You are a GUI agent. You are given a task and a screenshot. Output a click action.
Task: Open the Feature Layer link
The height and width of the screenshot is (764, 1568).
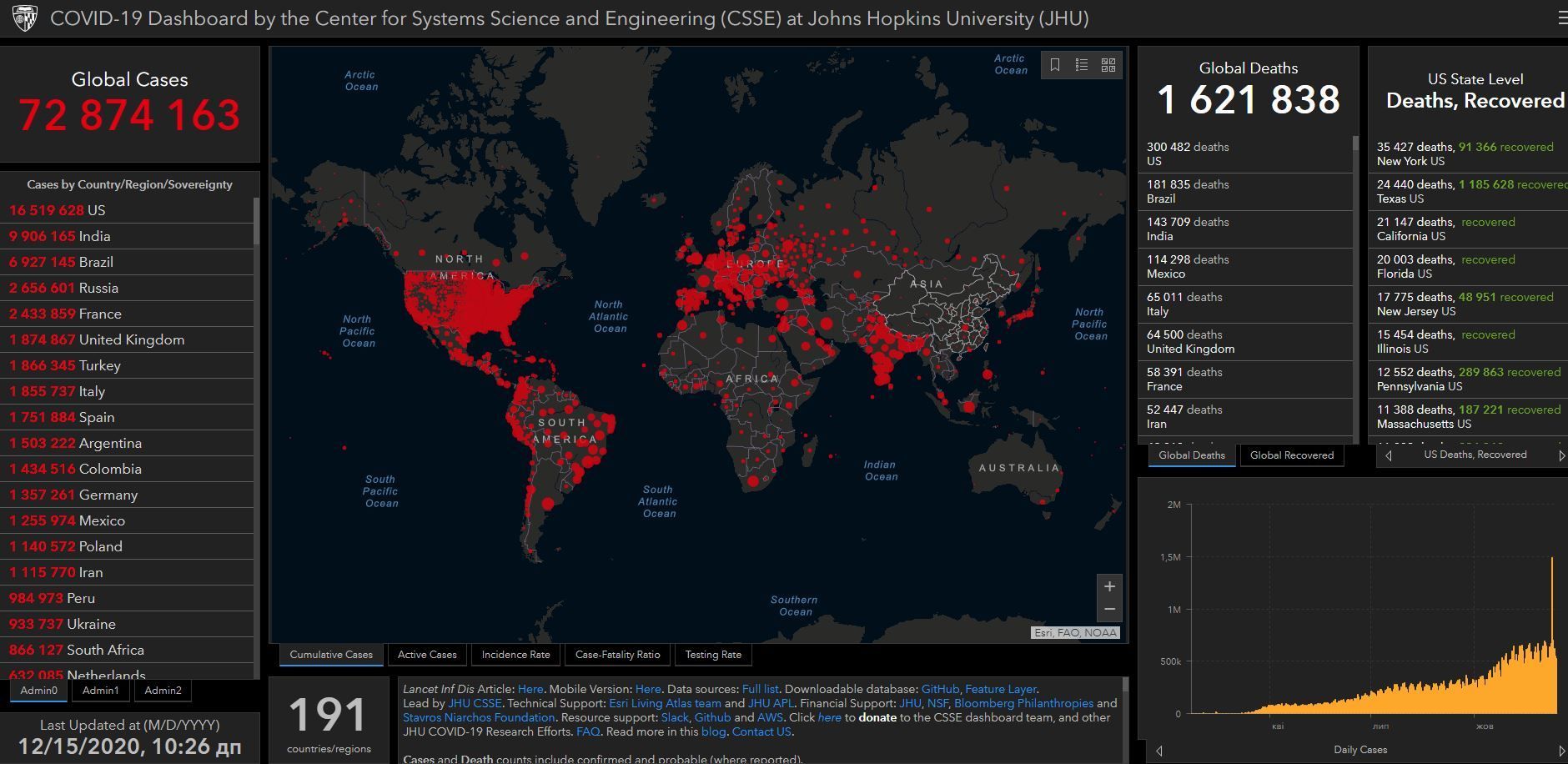click(x=1001, y=689)
